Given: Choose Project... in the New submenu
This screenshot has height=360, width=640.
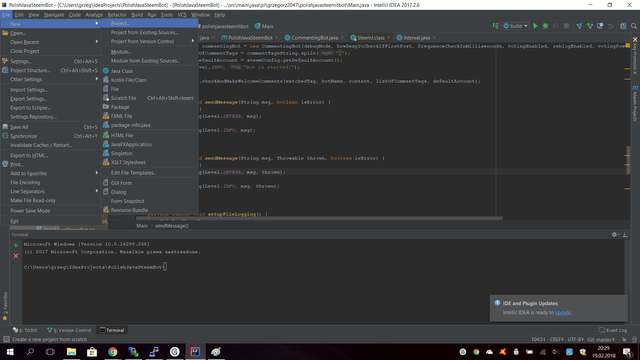Looking at the screenshot, I should [150, 23].
